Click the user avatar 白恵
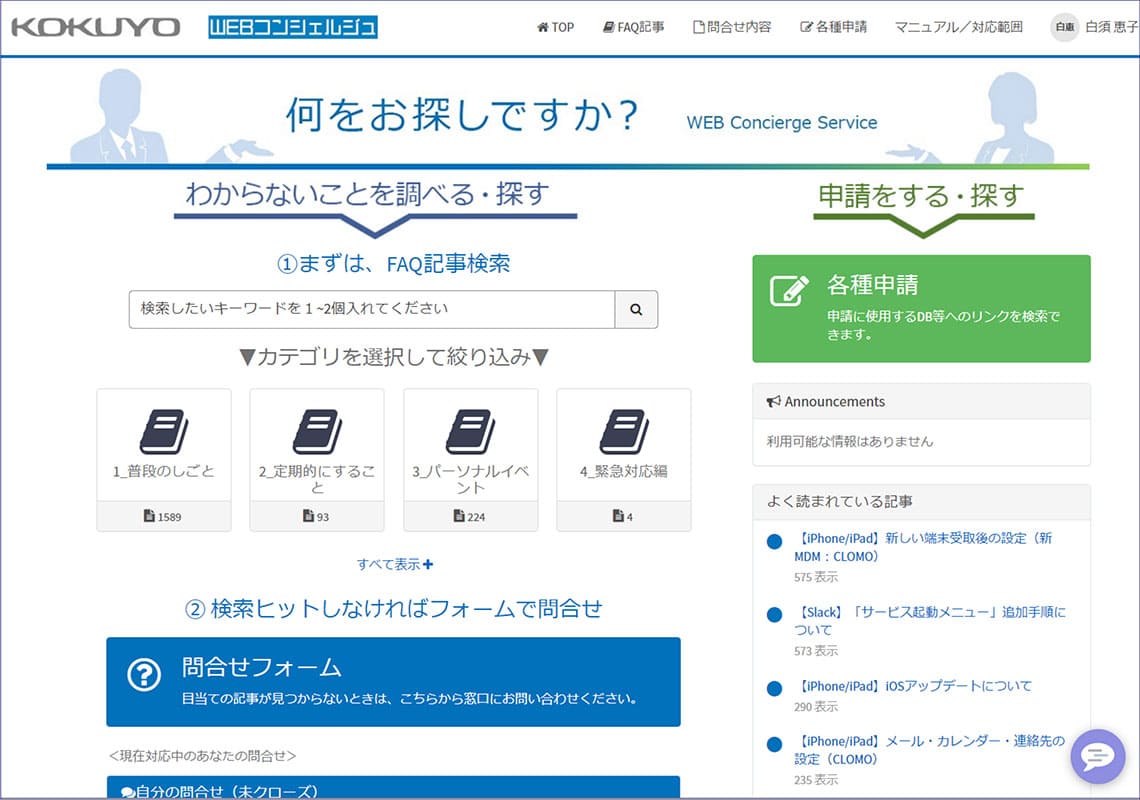The height and width of the screenshot is (800, 1140). pos(1064,27)
